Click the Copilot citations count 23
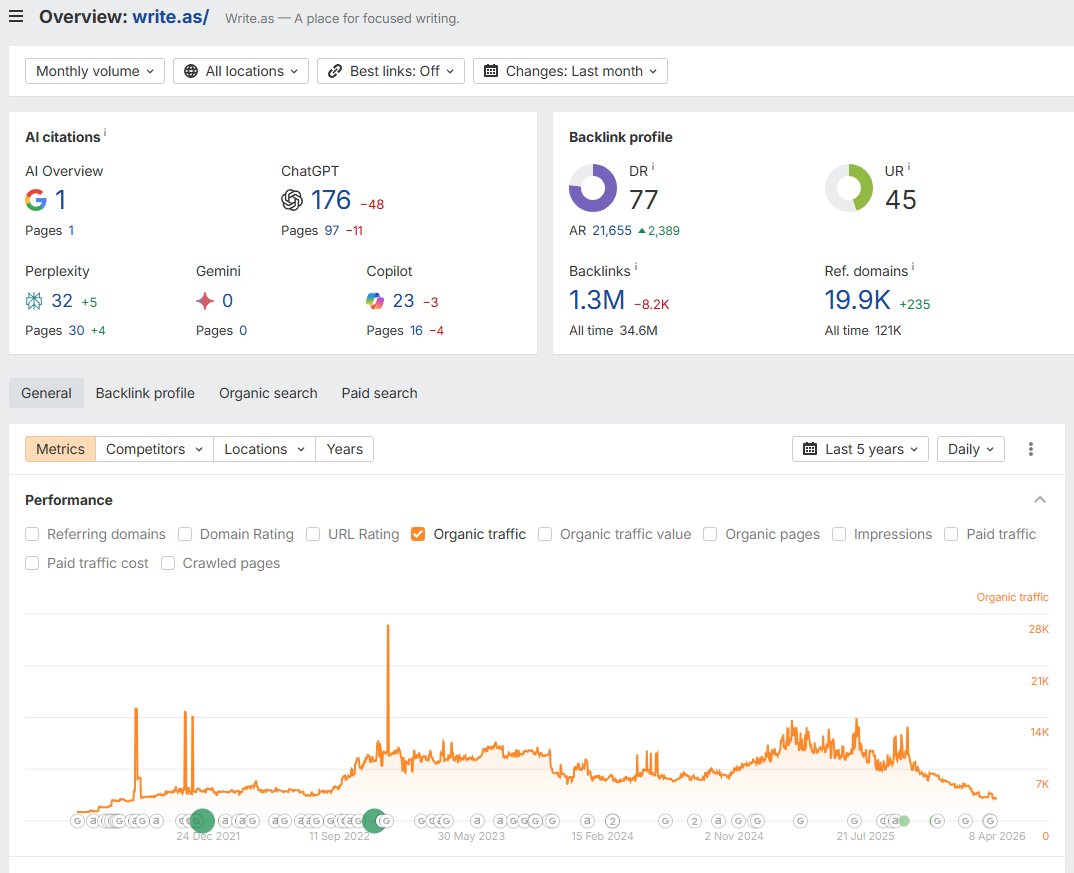This screenshot has width=1074, height=873. tap(403, 301)
